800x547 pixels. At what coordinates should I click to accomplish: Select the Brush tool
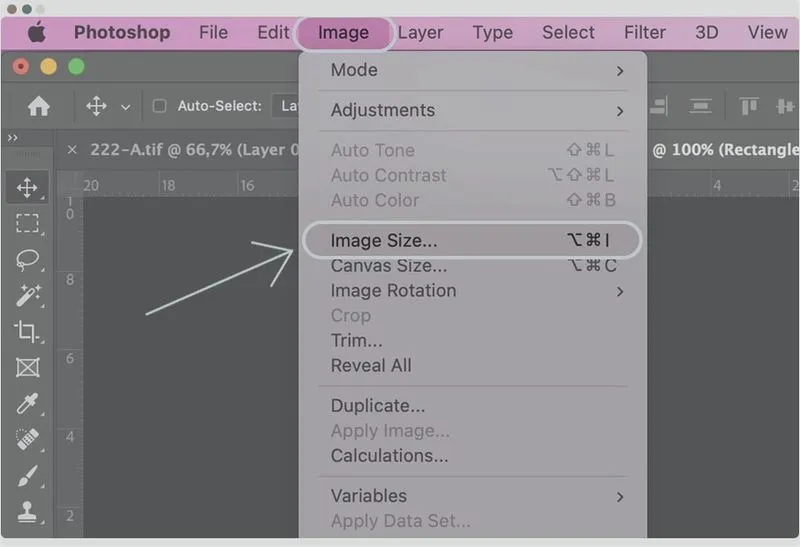point(27,476)
